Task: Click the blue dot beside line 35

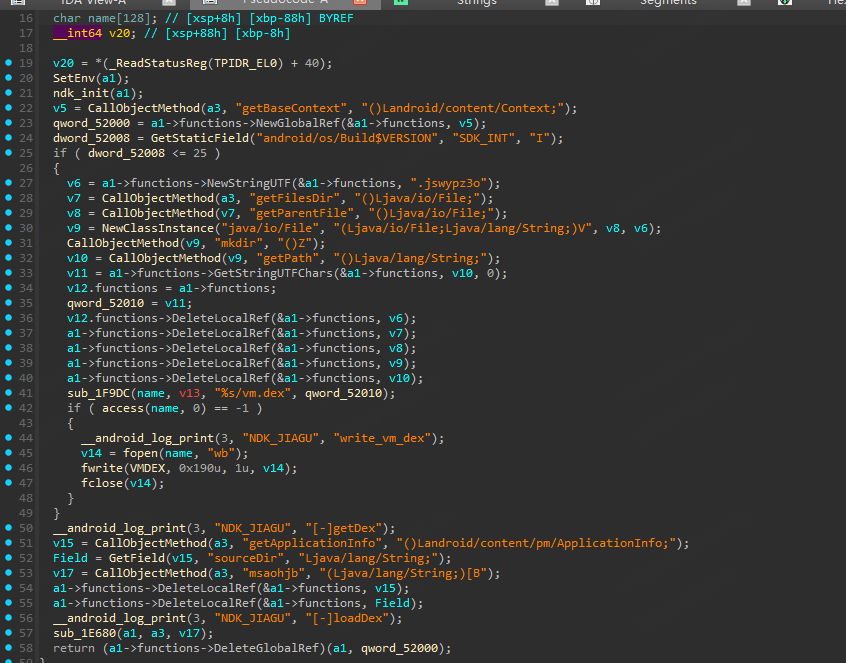Action: click(x=8, y=303)
